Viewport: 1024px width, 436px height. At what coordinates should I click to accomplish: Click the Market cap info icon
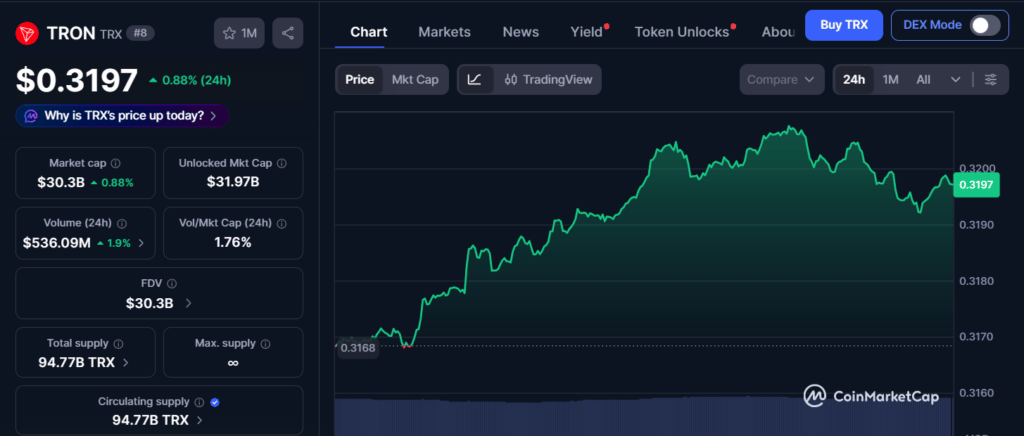coord(116,163)
